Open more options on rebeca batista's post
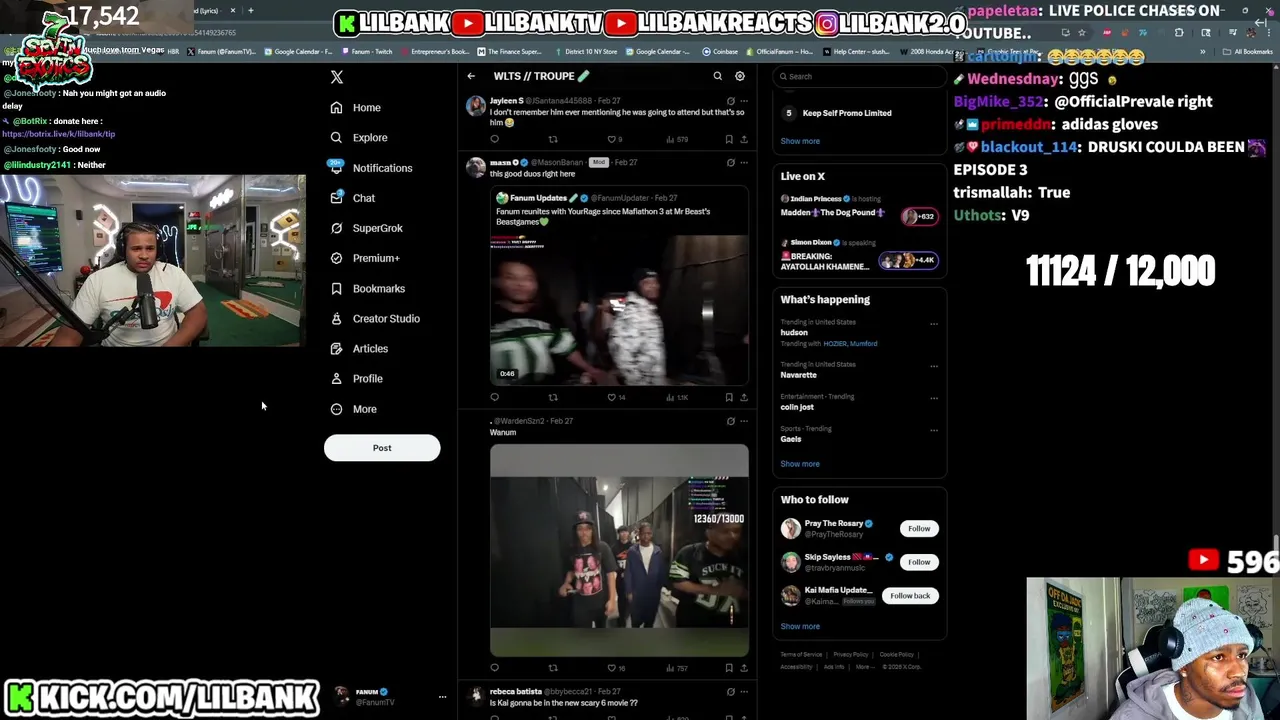This screenshot has height=720, width=1280. point(743,691)
